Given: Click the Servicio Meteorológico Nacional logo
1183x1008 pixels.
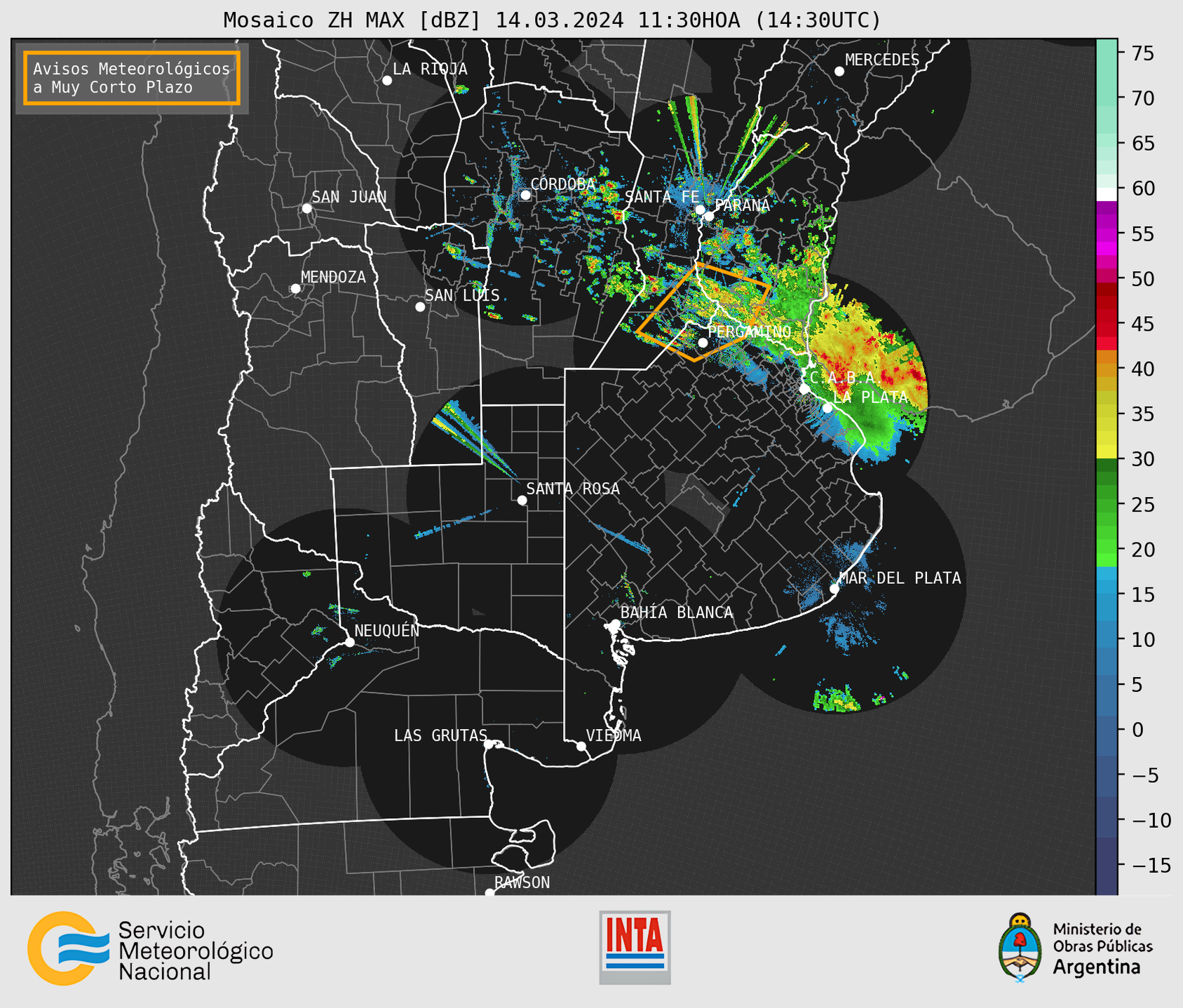Looking at the screenshot, I should (150, 948).
